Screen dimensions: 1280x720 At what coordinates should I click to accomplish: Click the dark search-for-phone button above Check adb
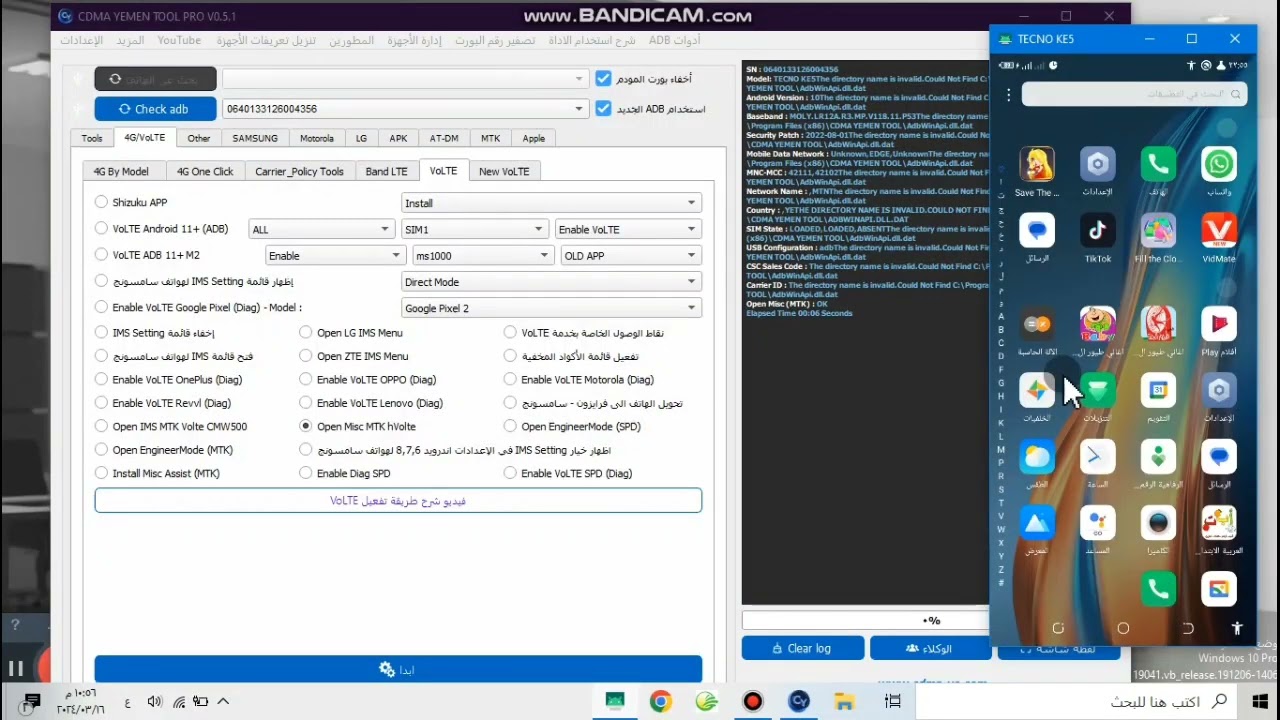point(155,79)
